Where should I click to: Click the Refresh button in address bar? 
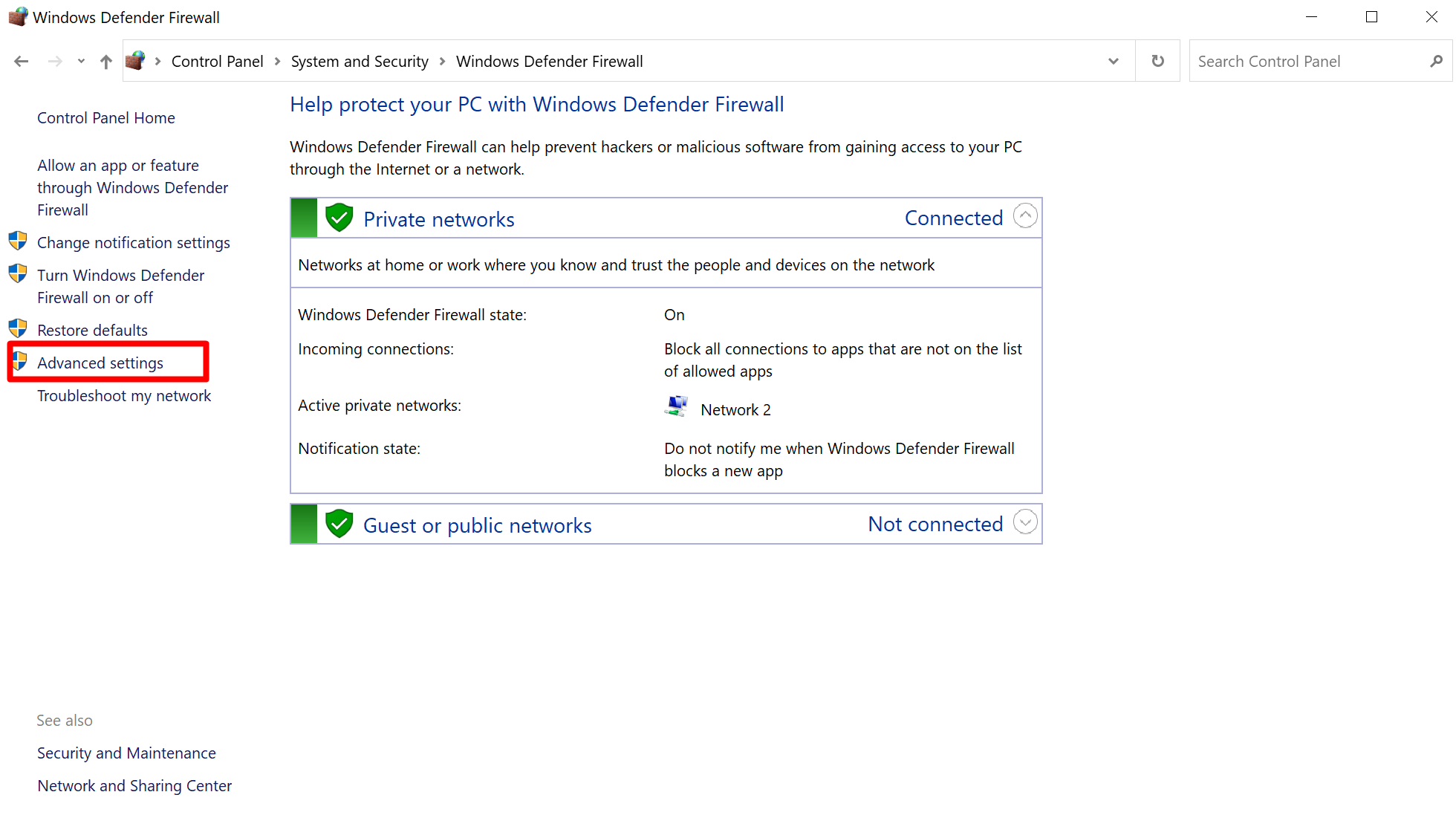[x=1157, y=62]
